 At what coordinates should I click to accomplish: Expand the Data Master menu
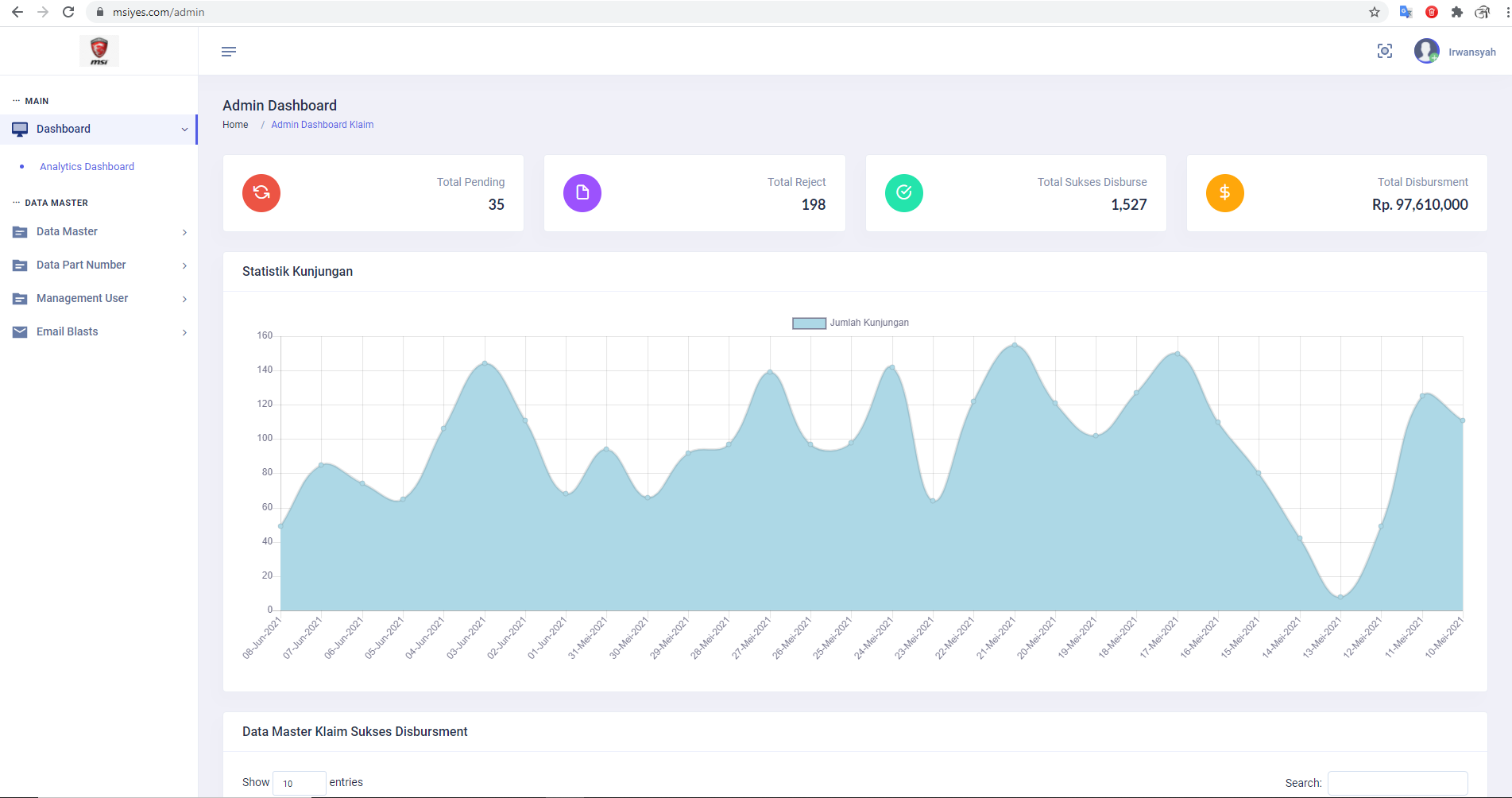pos(99,231)
